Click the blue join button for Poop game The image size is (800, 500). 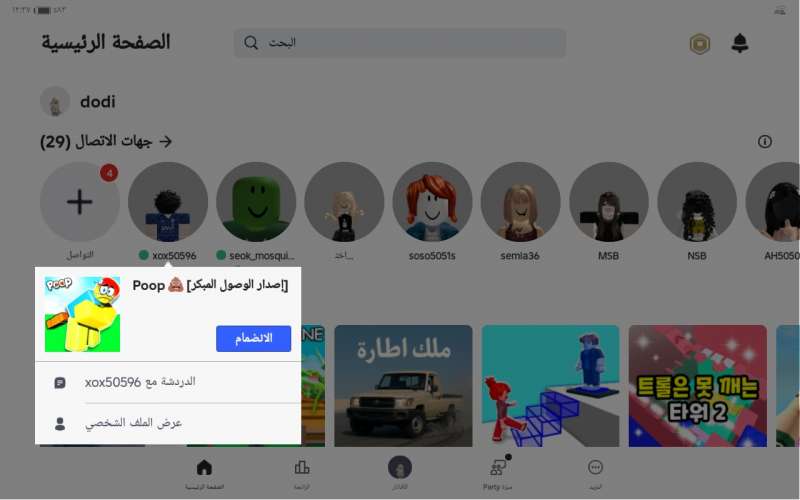click(x=254, y=338)
